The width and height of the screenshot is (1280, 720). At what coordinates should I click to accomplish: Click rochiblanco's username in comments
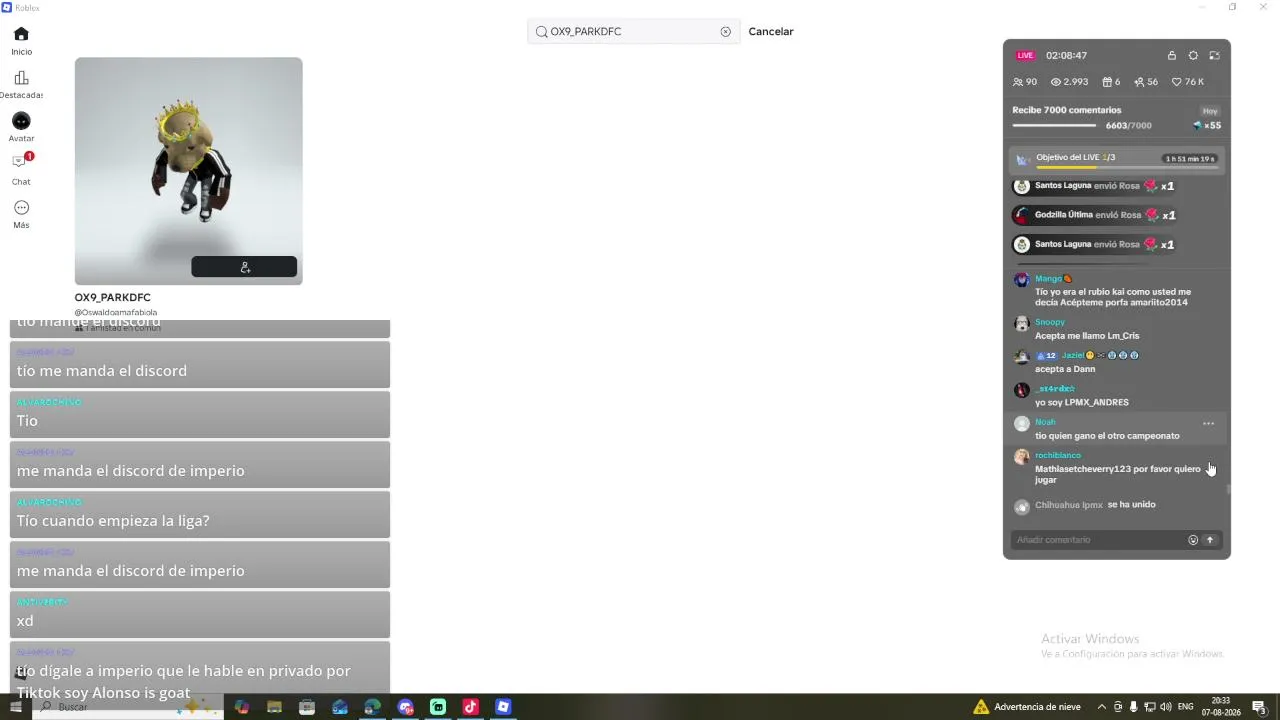tap(1057, 456)
